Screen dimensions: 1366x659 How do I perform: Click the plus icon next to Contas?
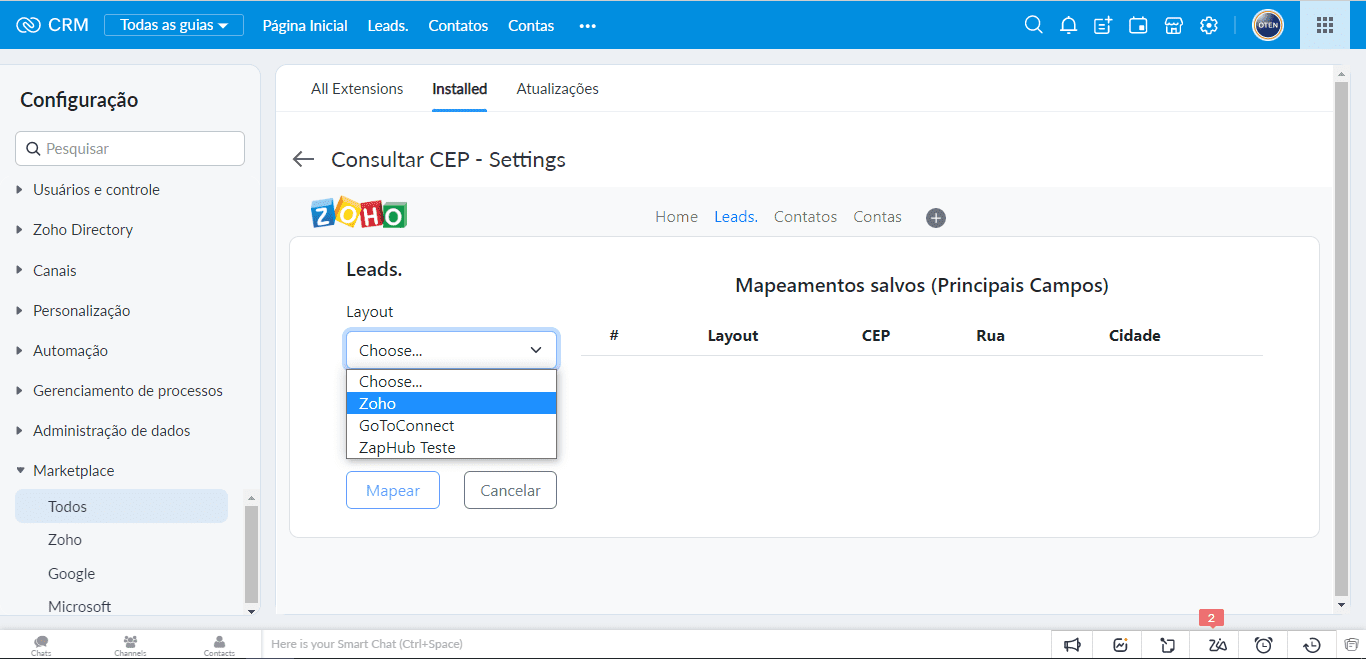pyautogui.click(x=936, y=218)
